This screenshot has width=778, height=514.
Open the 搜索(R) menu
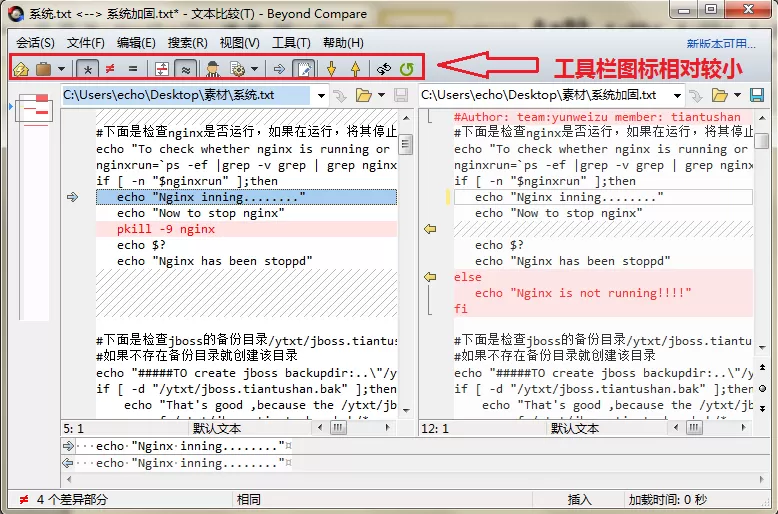[187, 43]
